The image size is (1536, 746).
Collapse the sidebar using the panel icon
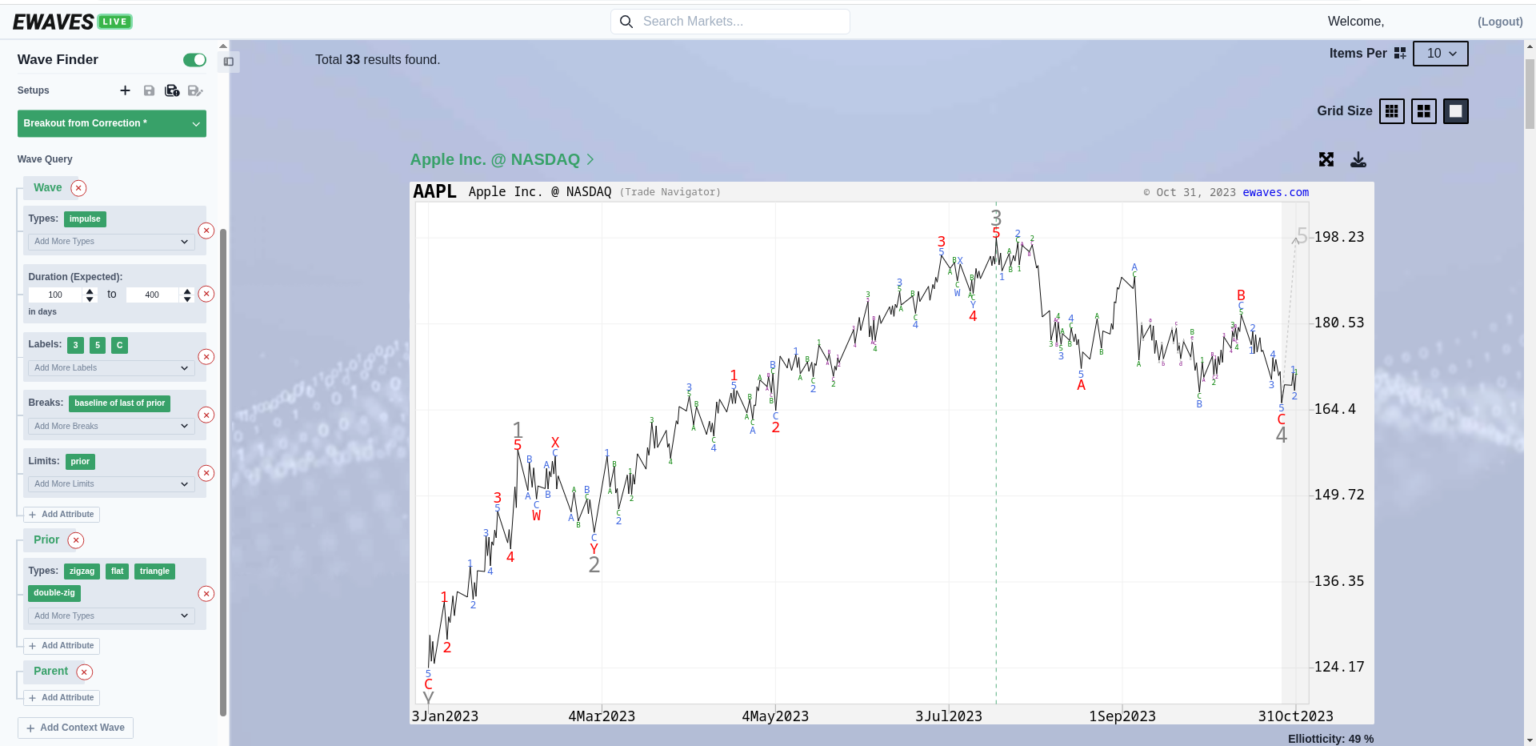point(229,62)
